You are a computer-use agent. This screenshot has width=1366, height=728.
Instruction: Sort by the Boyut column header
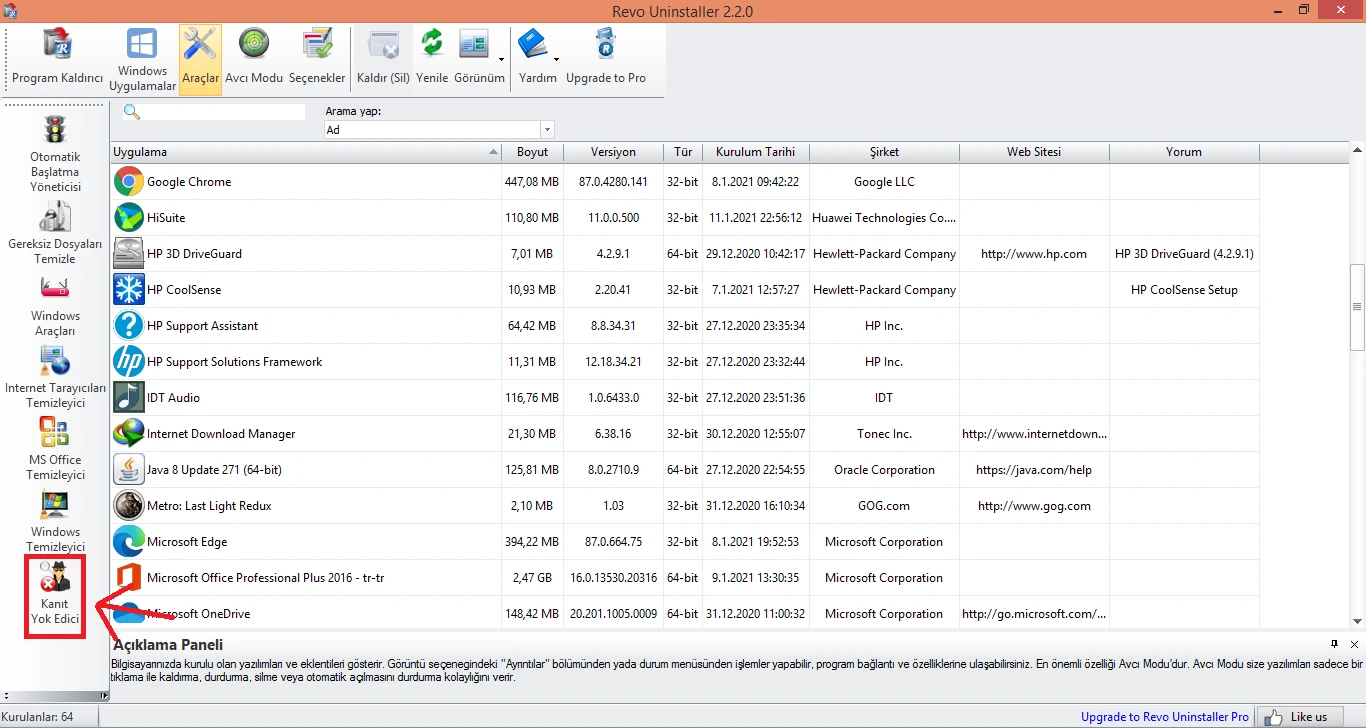click(x=532, y=152)
